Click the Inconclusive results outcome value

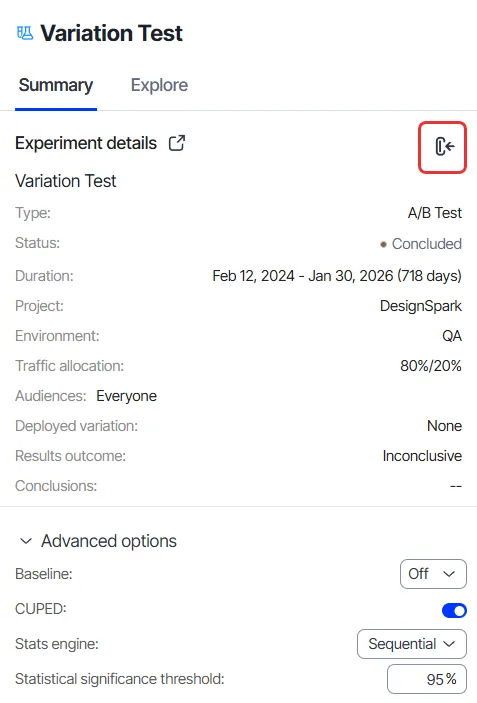(x=422, y=456)
